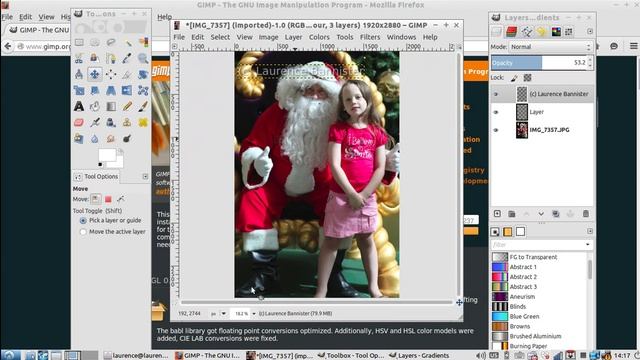Select the Crop tool
Viewport: 640px width, 360px height.
tap(127, 74)
